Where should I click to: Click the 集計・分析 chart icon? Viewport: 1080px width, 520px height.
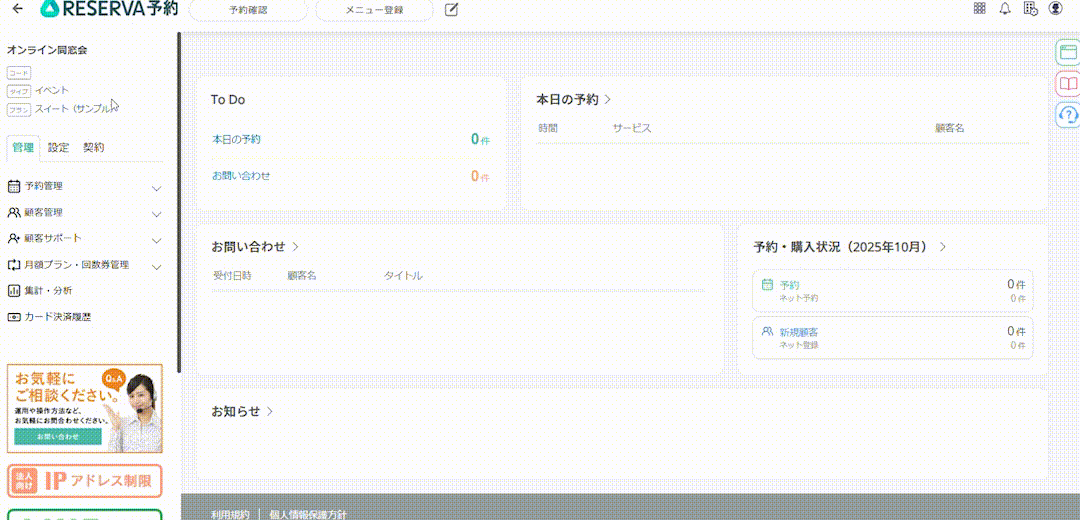(13, 291)
